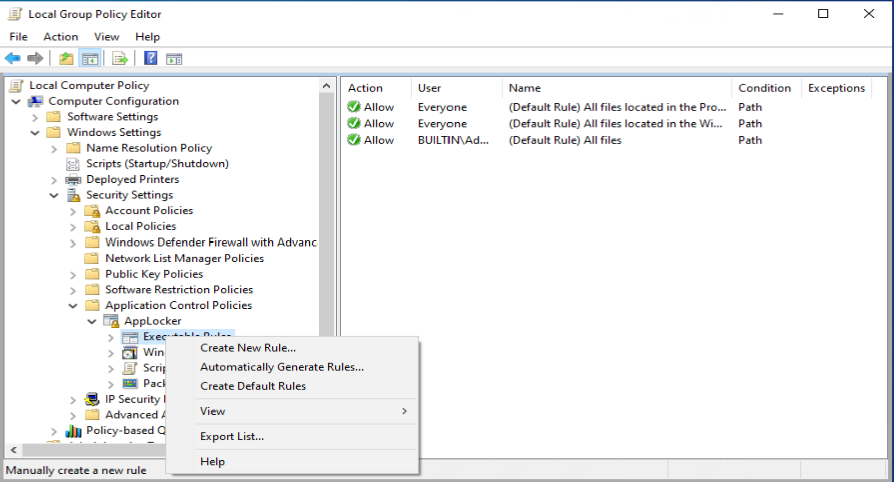Click the Back arrow toolbar icon
Screen dimensions: 894x482
(x=13, y=58)
